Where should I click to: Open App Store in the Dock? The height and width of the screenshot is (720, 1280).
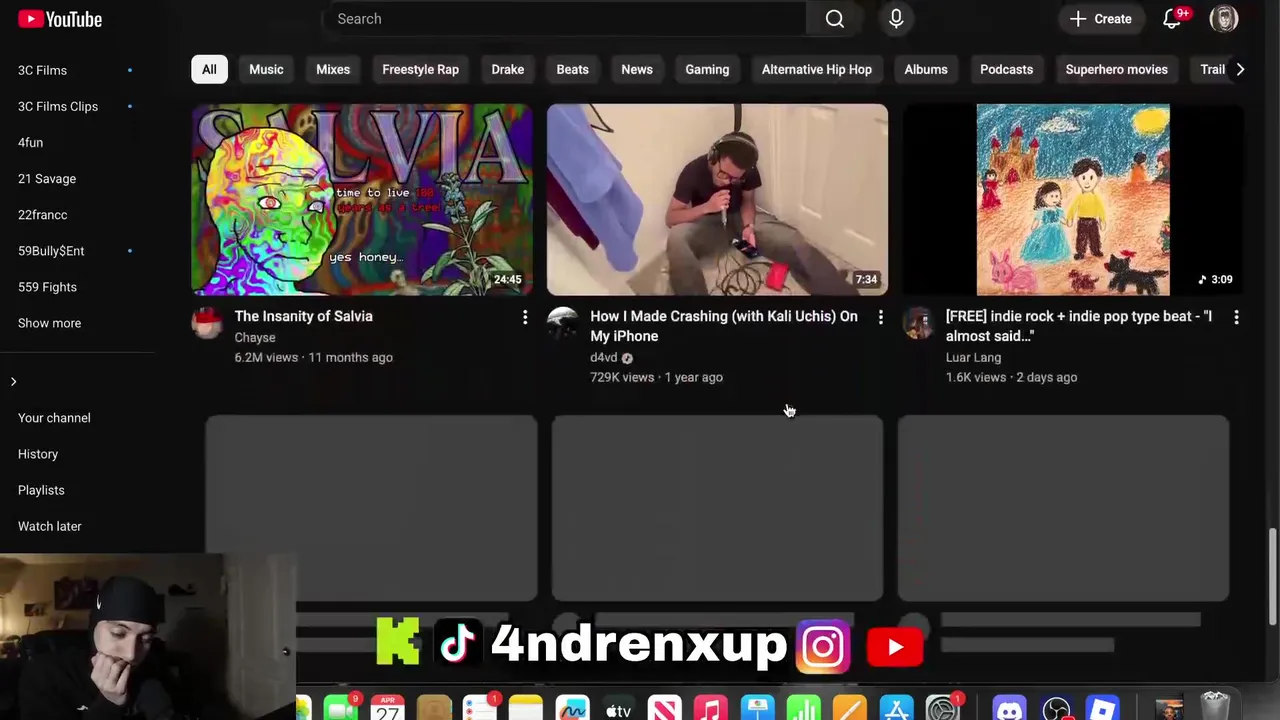[x=896, y=708]
